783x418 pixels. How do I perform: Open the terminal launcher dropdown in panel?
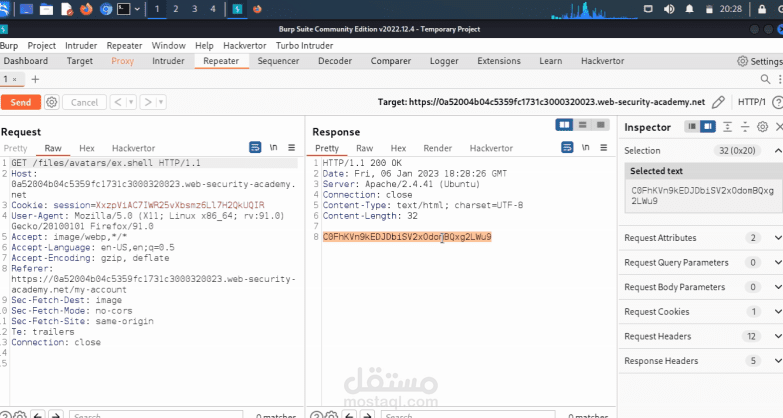click(137, 9)
